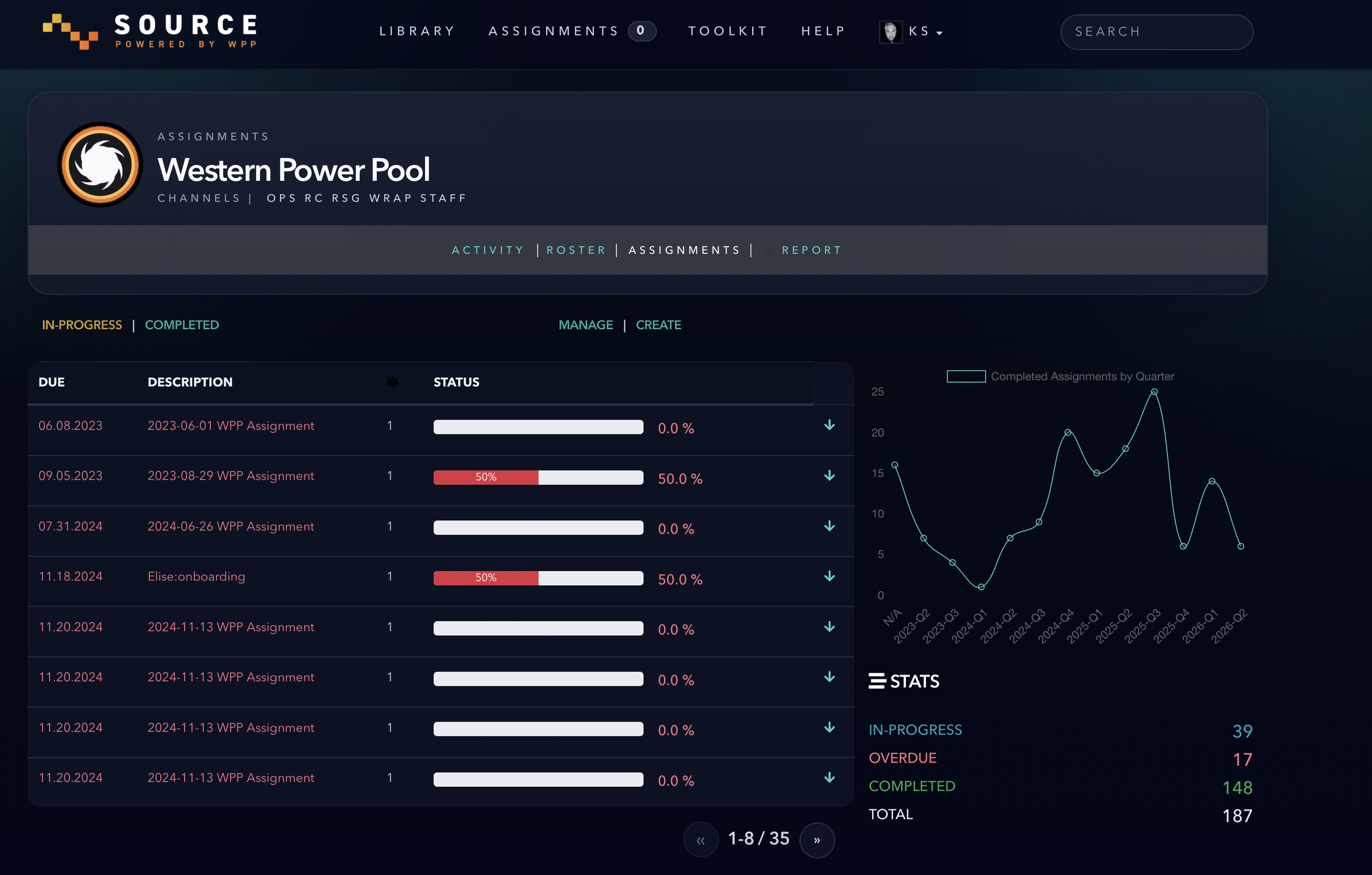Click the In-Progress count 39 in Stats
The image size is (1372, 875).
tap(1243, 731)
